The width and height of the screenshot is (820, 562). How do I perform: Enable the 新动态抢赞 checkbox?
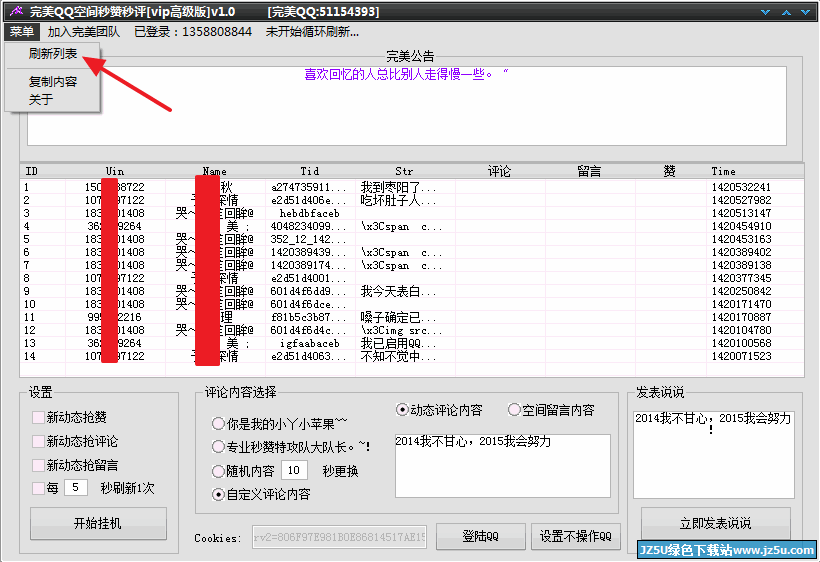[38, 417]
